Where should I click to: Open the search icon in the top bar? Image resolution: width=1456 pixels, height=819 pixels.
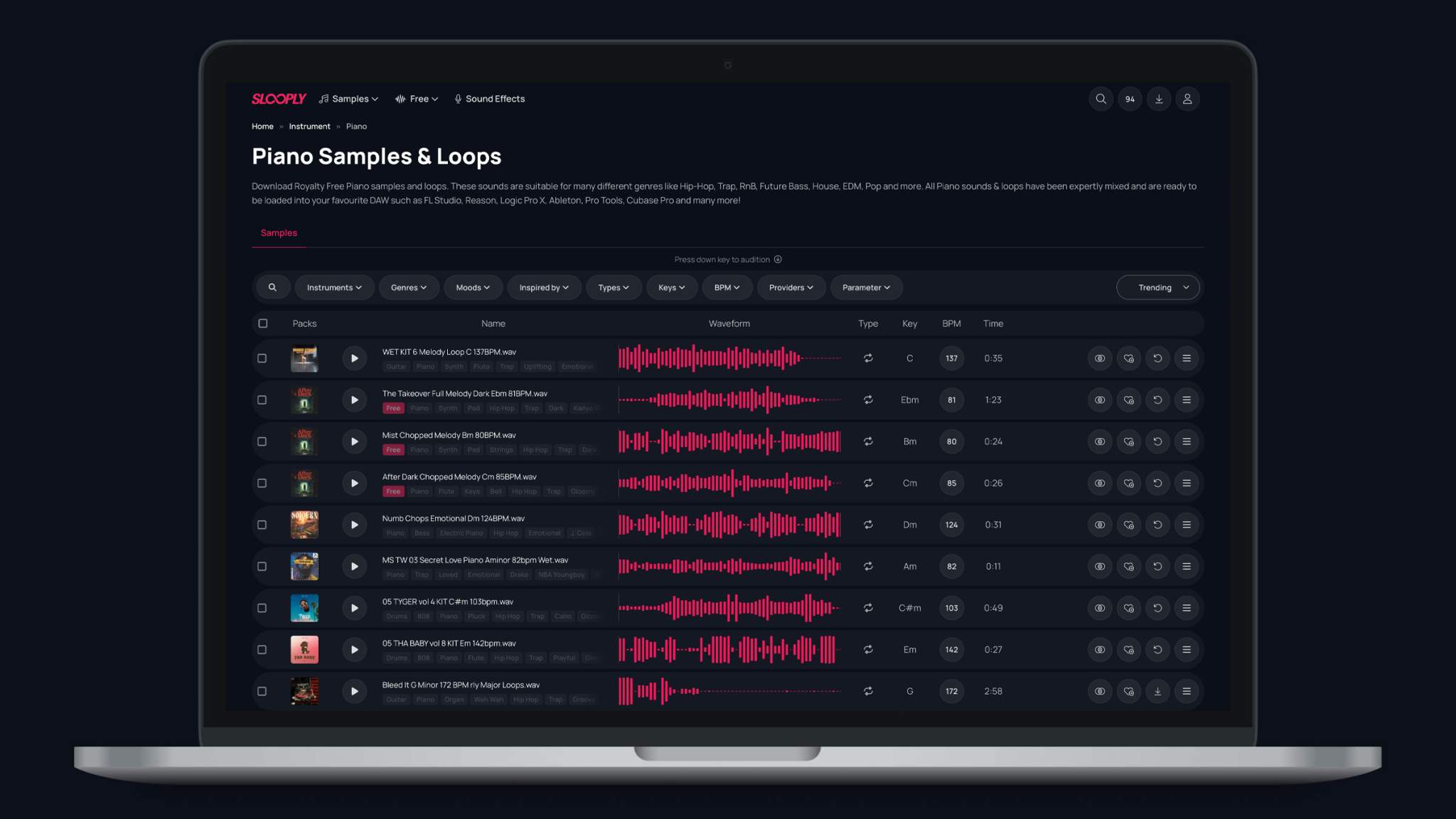click(1101, 99)
